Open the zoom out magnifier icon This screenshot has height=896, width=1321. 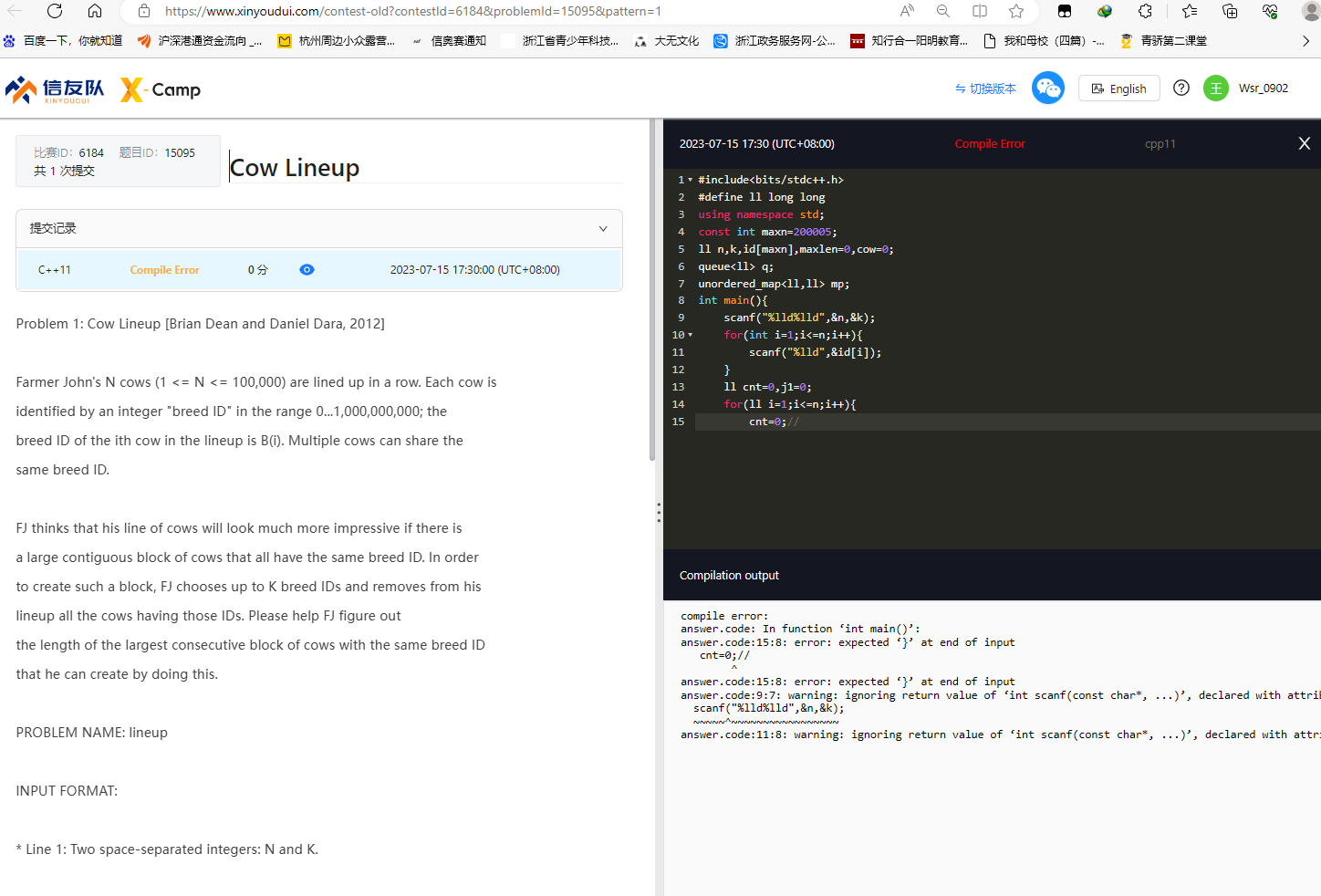tap(943, 11)
